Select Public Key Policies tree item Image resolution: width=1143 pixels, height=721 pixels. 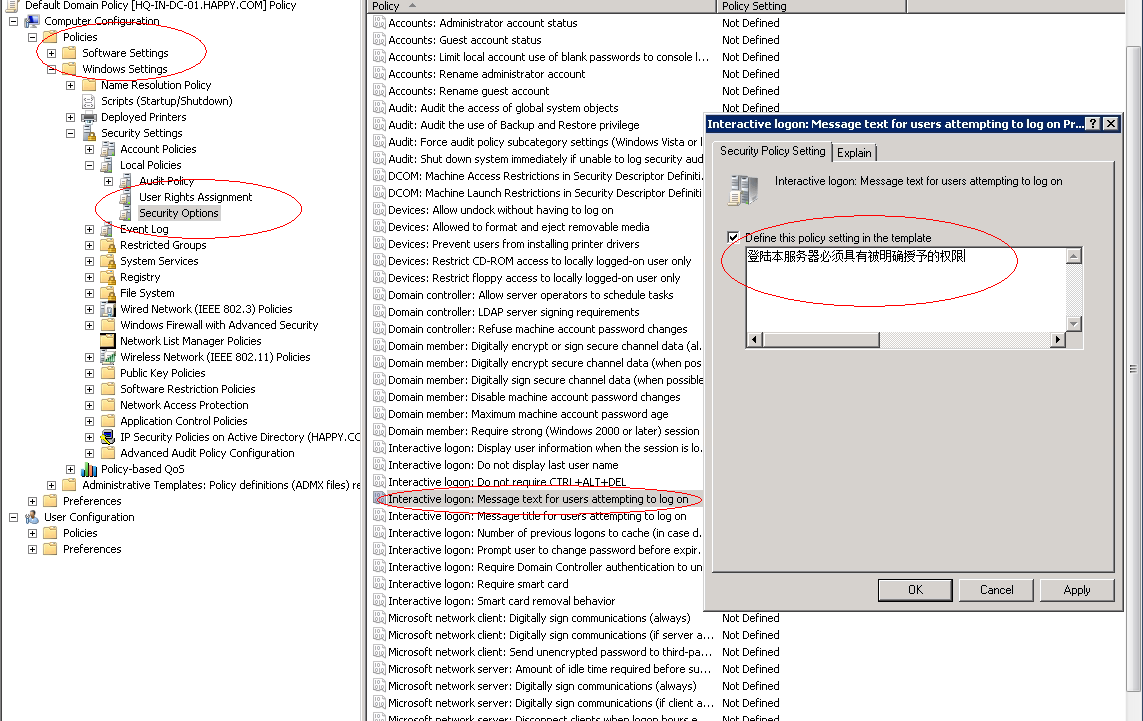[x=163, y=373]
